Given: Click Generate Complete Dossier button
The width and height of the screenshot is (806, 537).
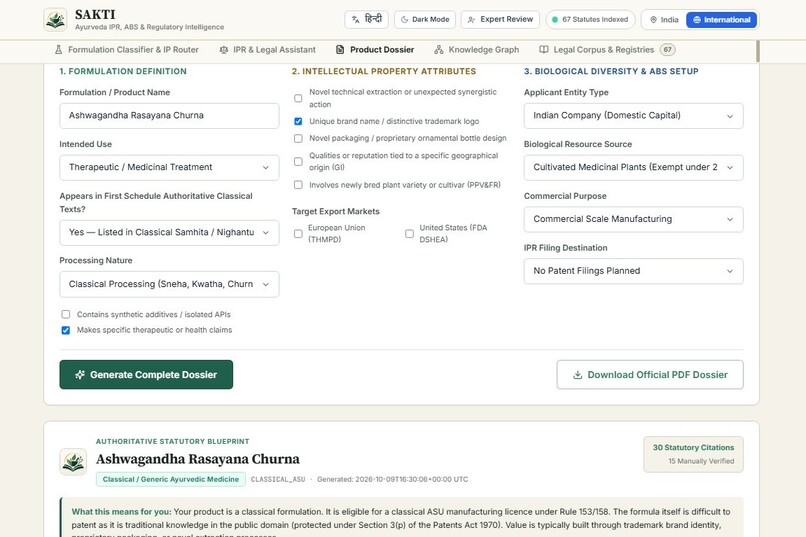Looking at the screenshot, I should coord(146,375).
